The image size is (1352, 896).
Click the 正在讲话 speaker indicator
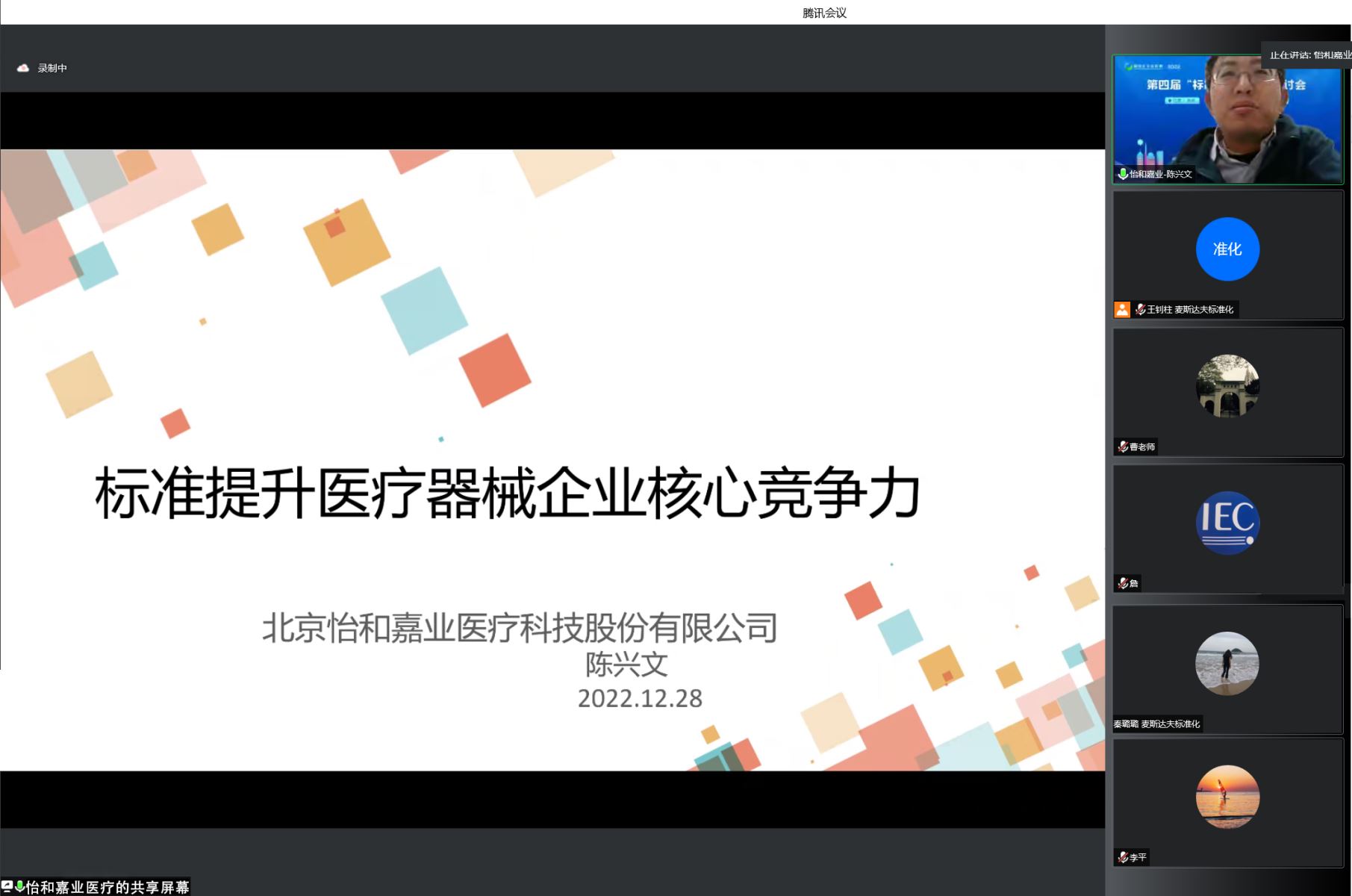tap(1309, 55)
